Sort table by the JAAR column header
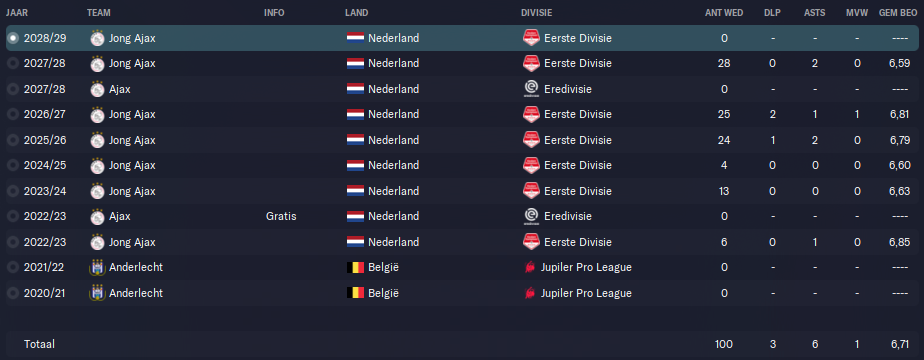924x360 pixels. click(16, 12)
